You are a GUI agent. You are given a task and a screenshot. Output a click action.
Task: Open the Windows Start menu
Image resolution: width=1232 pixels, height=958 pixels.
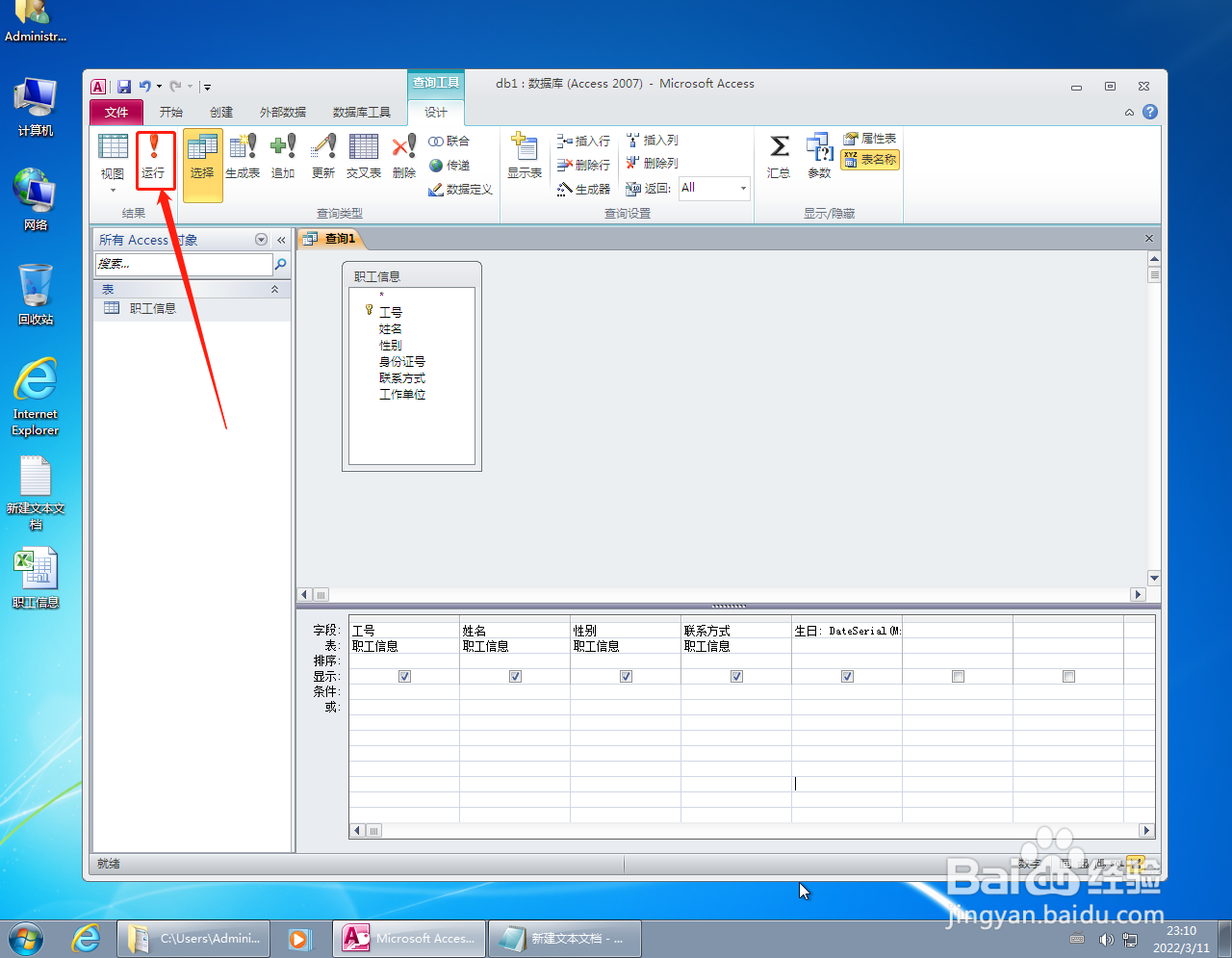click(26, 937)
